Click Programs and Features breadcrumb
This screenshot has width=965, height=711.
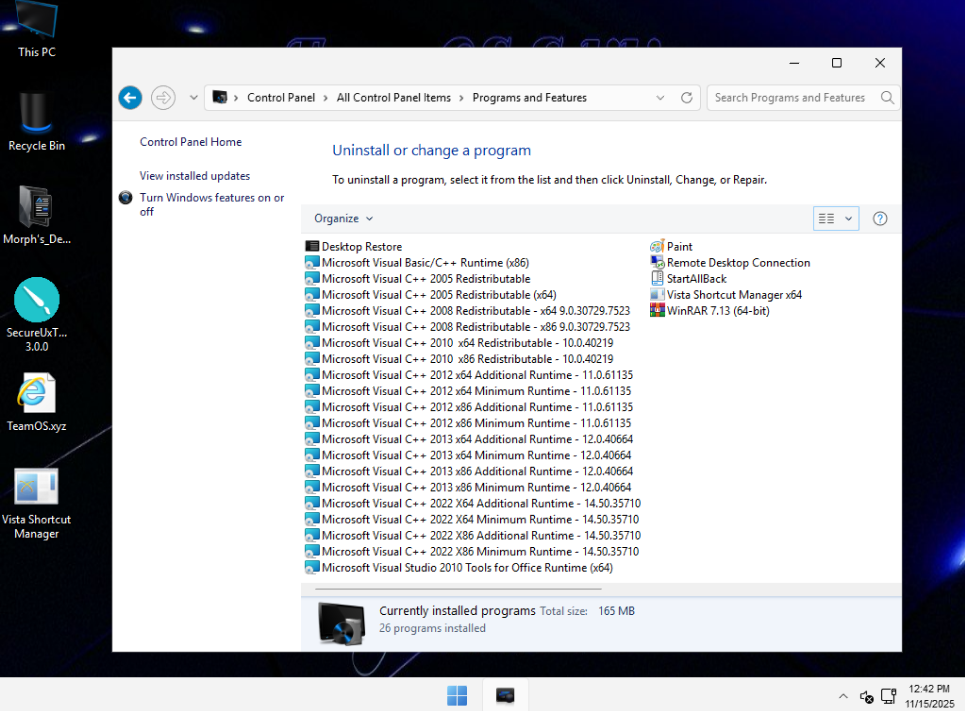tap(529, 97)
